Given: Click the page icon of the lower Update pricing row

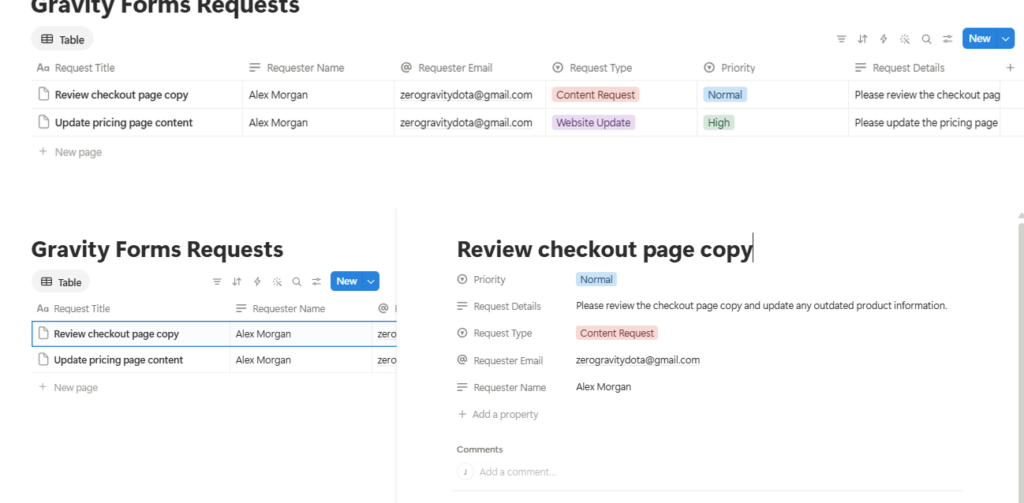Looking at the screenshot, I should click(x=44, y=359).
